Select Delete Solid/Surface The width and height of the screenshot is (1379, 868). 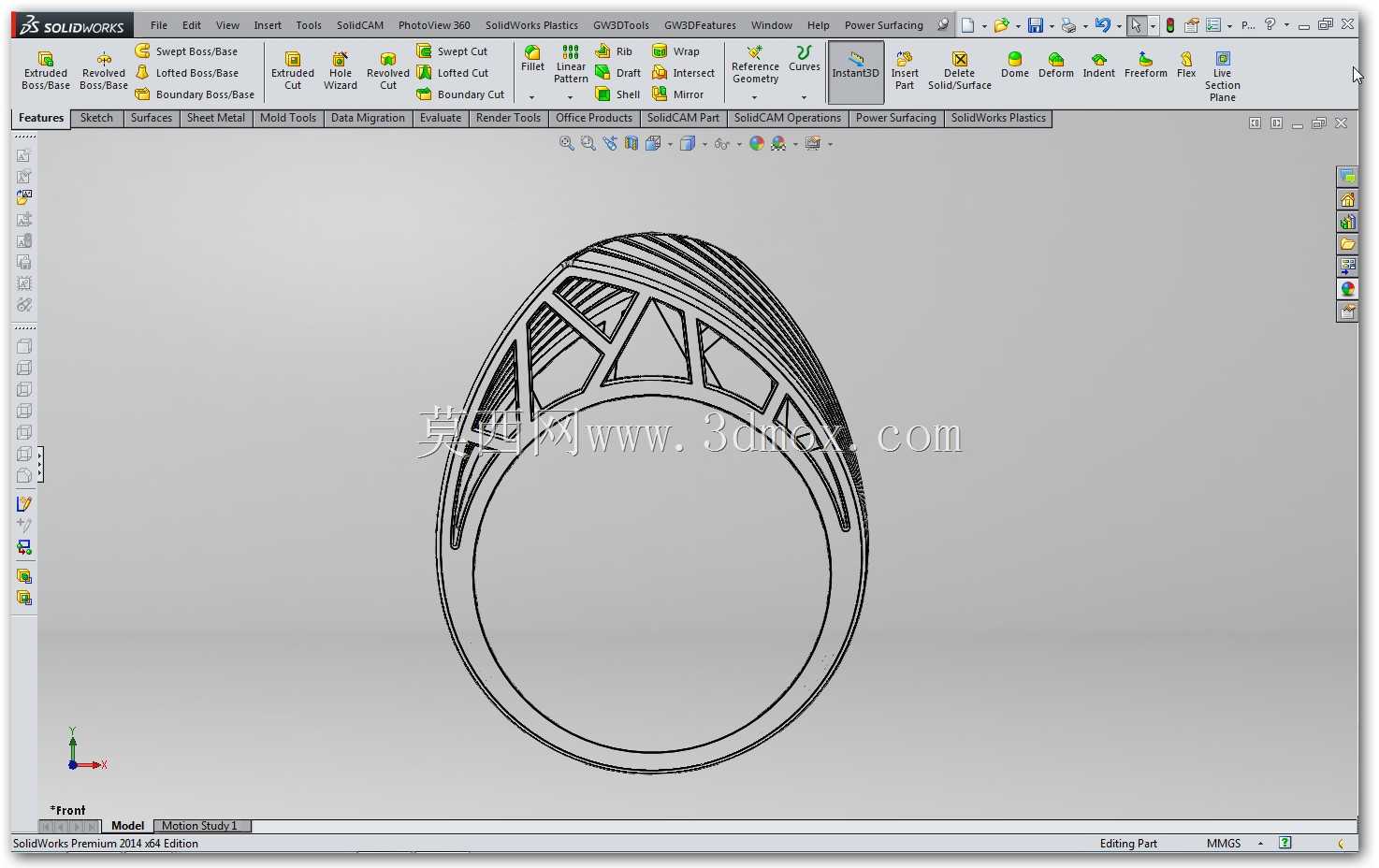(960, 71)
